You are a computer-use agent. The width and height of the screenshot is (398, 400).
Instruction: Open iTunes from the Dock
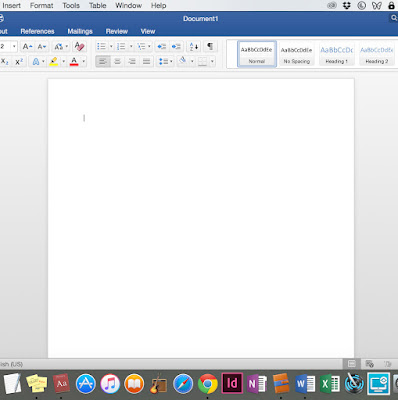tap(110, 383)
